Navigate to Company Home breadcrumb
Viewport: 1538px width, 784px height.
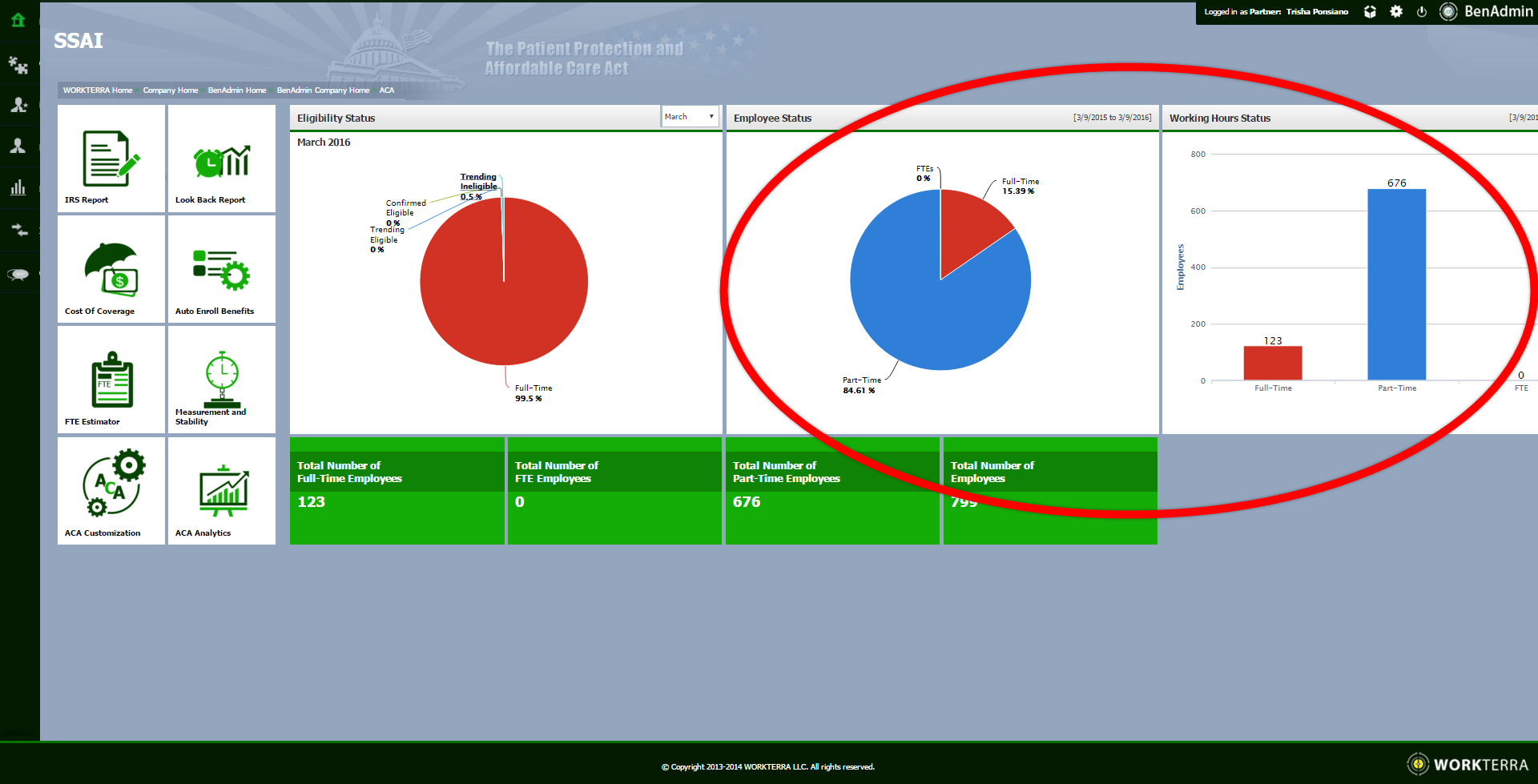(x=171, y=90)
